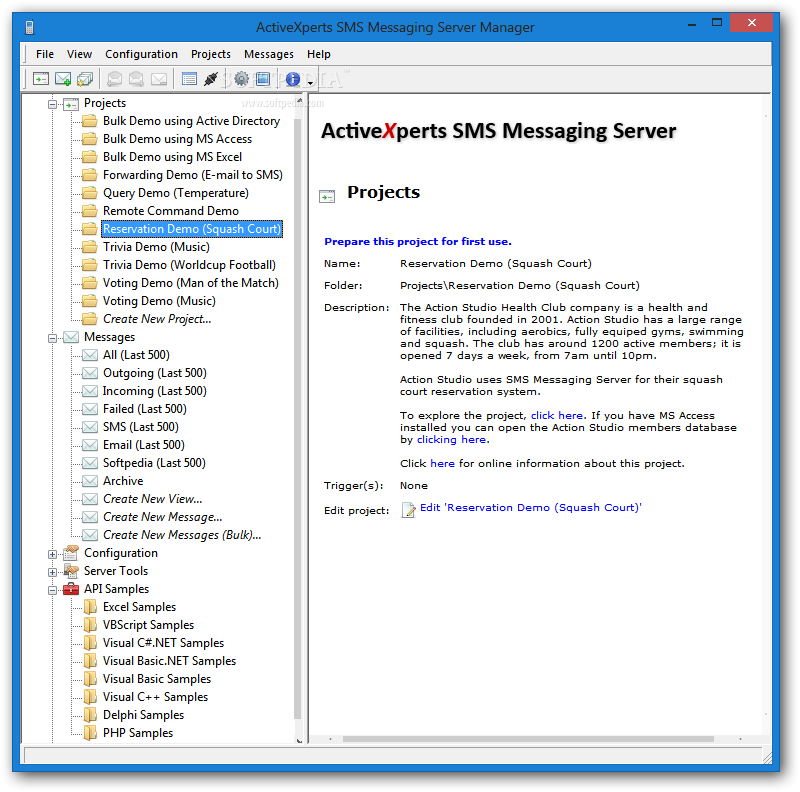This screenshot has width=800, height=792.
Task: Click the new message envelope-plus icon
Action: [x=63, y=79]
